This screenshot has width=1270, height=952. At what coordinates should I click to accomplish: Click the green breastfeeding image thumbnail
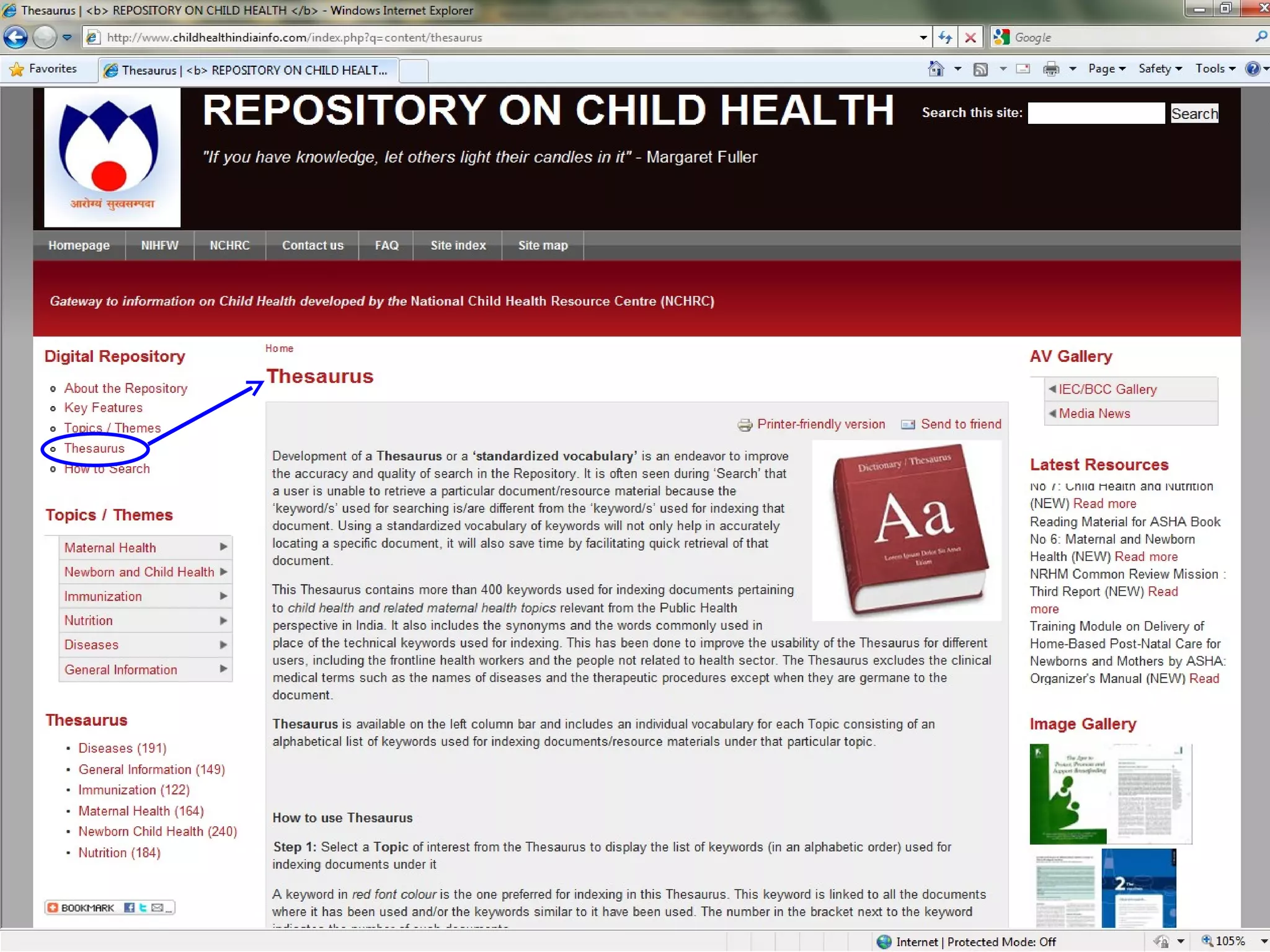tap(1068, 794)
